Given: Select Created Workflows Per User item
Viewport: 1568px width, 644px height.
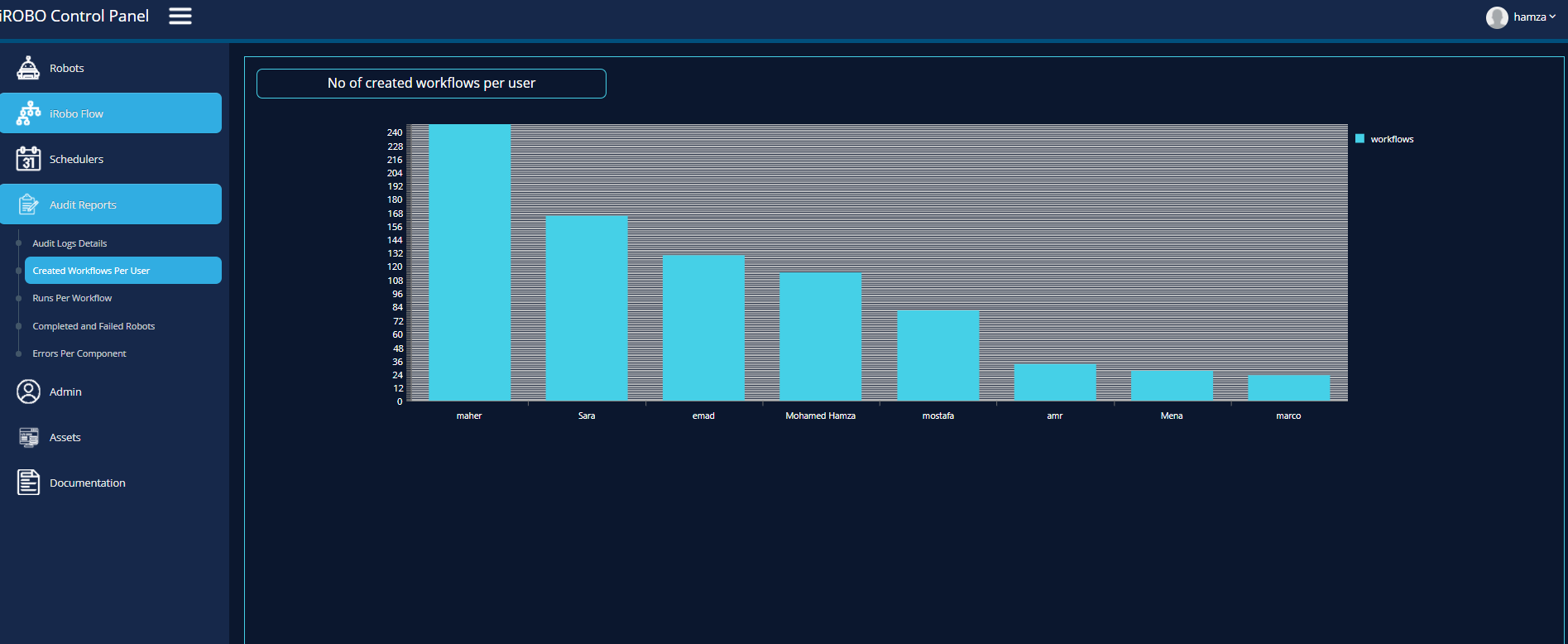Looking at the screenshot, I should pos(91,271).
